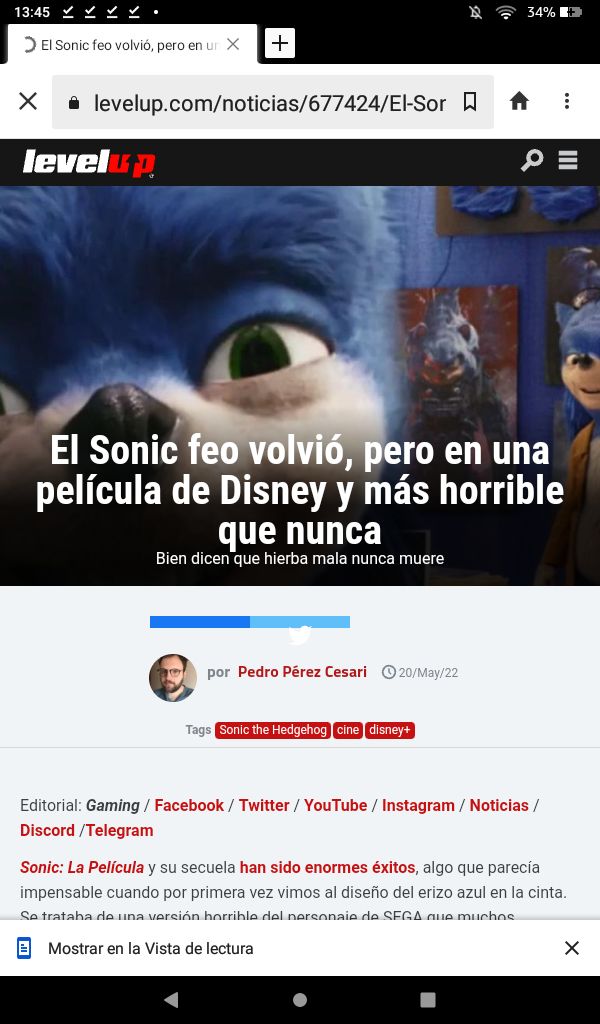
Task: Open author Pedro Pérez Cesari link
Action: 302,672
